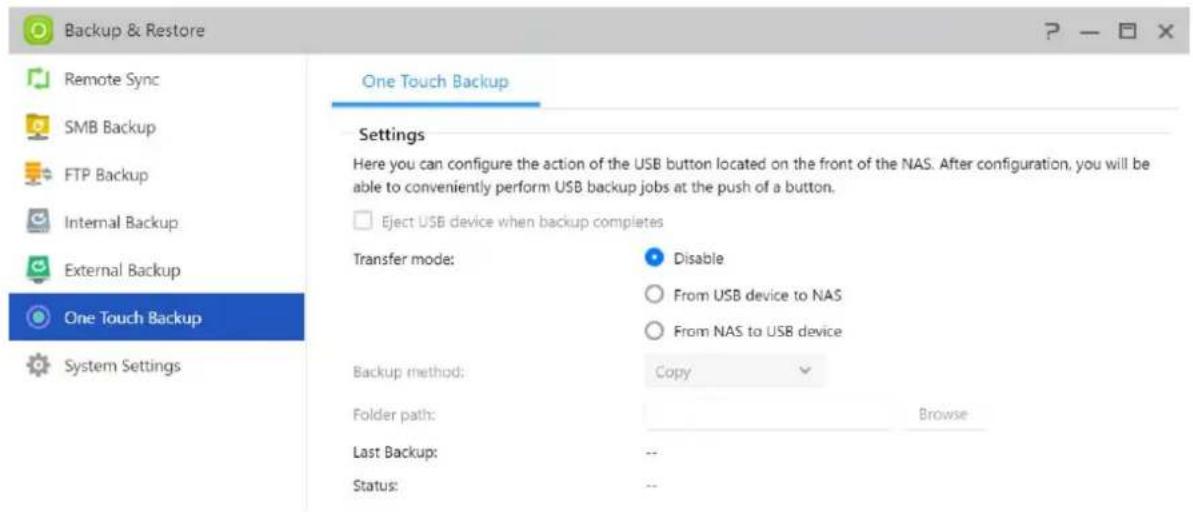
Task: Open the Backup method Copy dropdown
Action: point(734,372)
